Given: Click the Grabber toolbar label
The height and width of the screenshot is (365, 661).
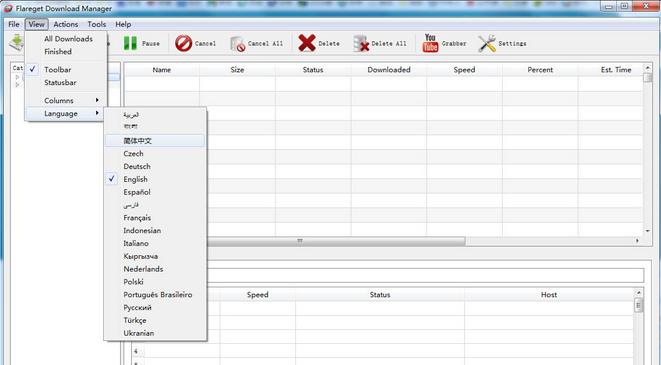Looking at the screenshot, I should 454,43.
